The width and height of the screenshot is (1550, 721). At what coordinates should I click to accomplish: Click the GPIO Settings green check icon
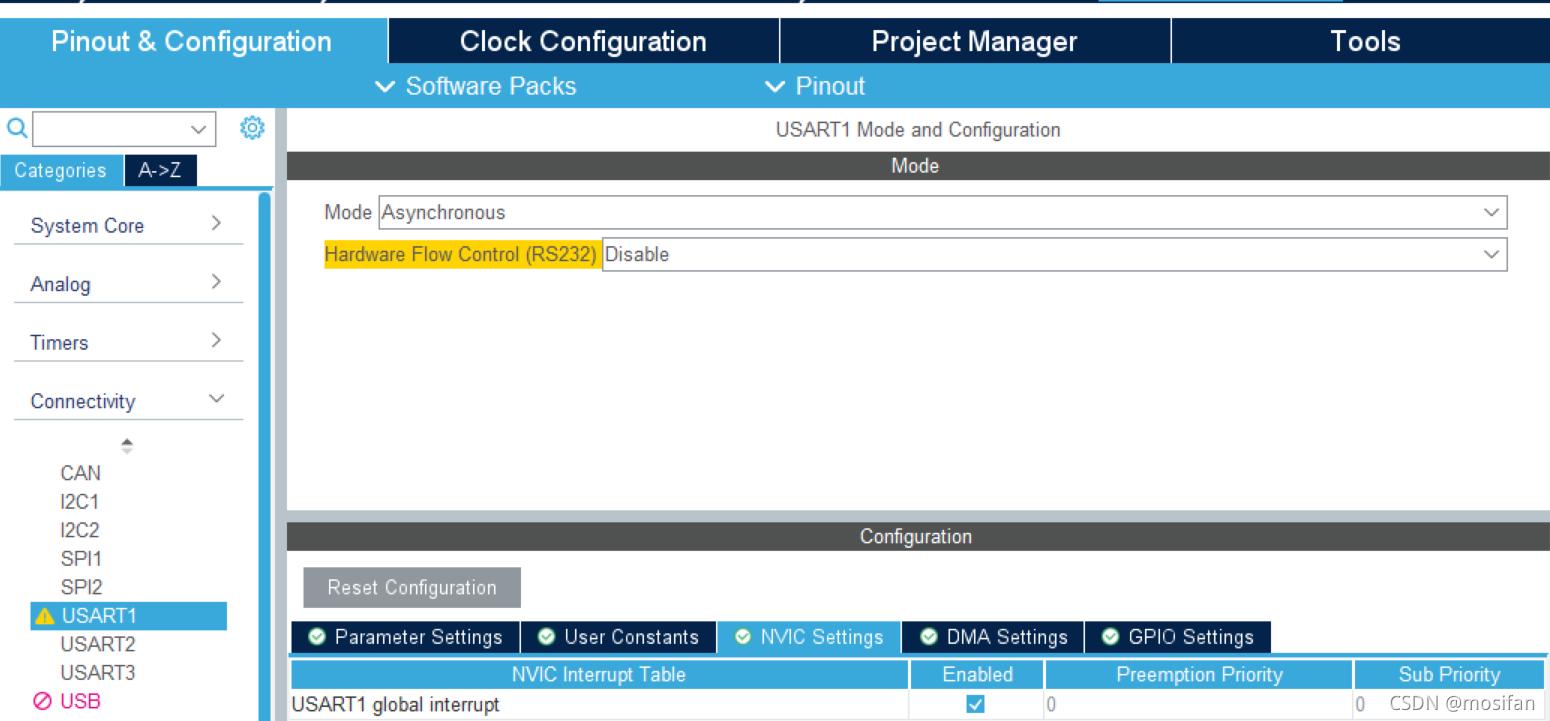tap(1110, 637)
